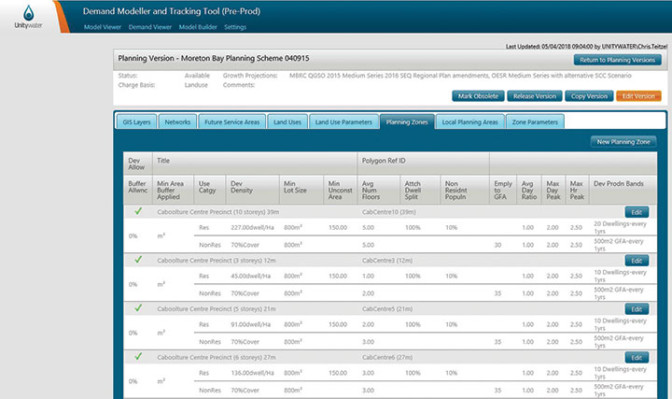Create a New Planning Zone
672x399 pixels.
click(623, 142)
